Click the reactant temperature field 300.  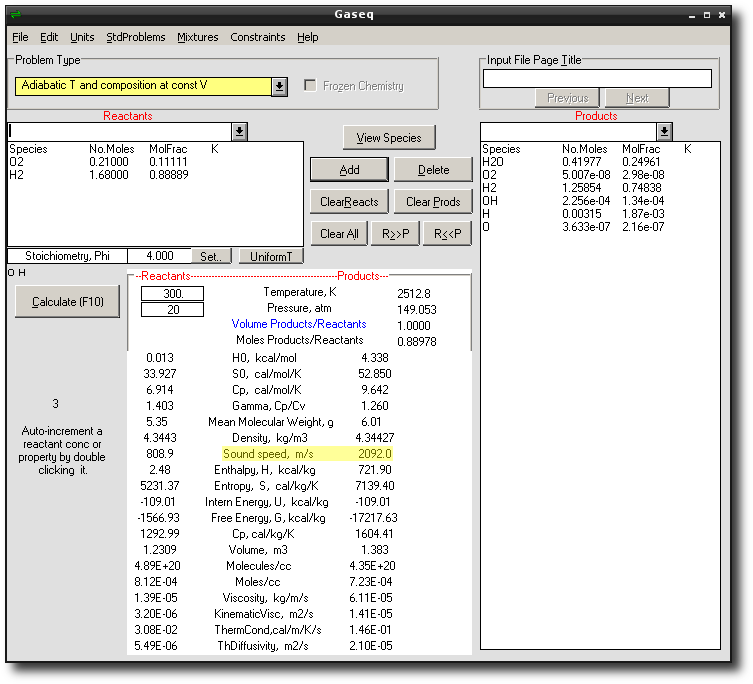pyautogui.click(x=172, y=293)
